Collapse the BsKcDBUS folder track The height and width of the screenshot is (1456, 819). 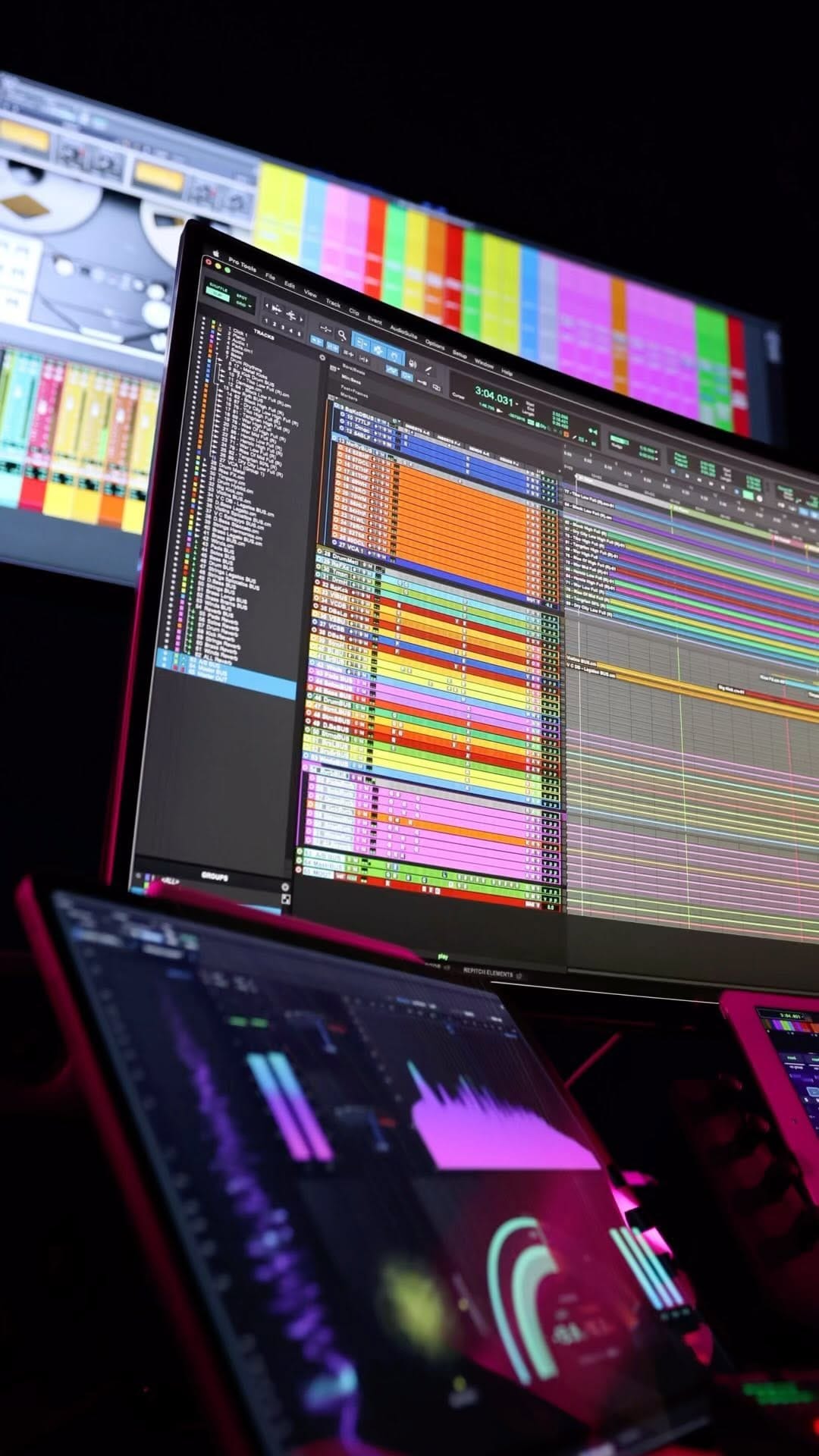(x=336, y=406)
